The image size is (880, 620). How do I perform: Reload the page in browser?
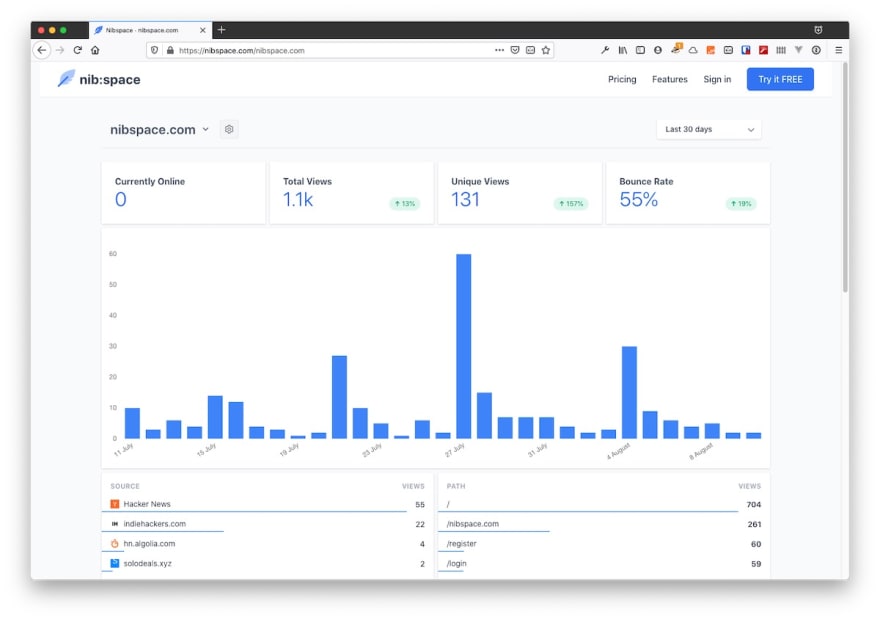78,50
